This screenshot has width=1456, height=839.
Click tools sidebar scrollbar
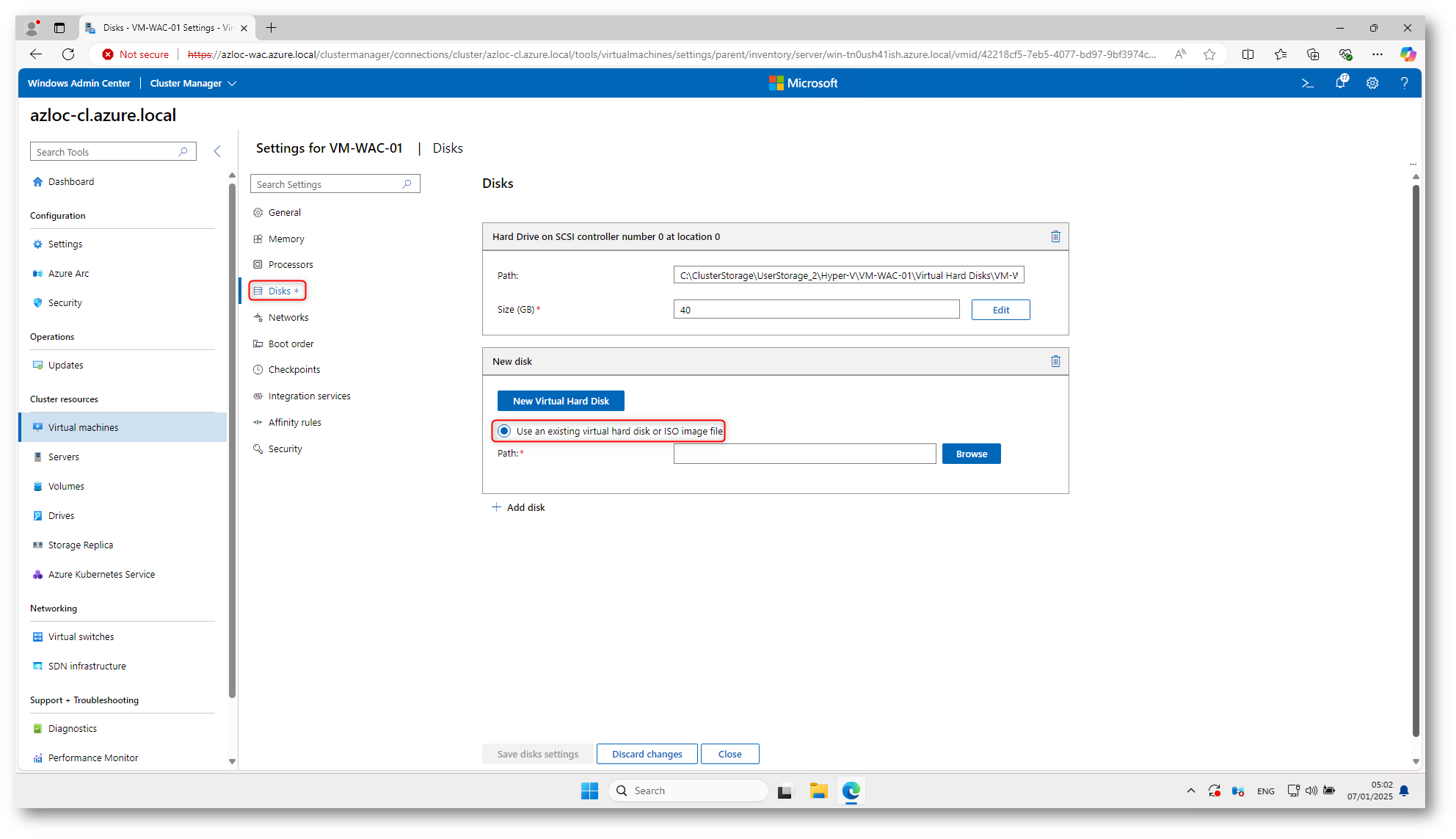point(232,439)
